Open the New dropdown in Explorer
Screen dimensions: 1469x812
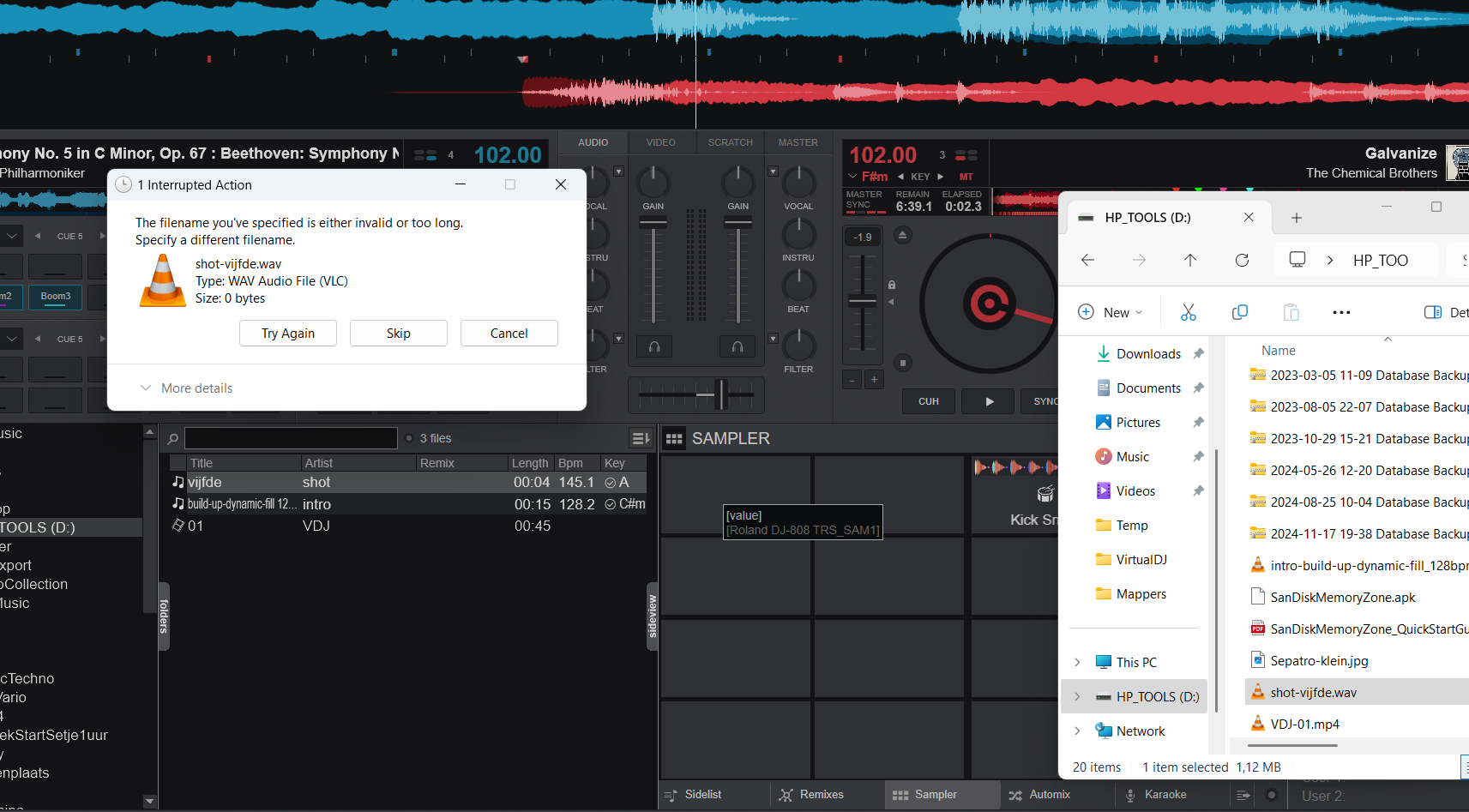coord(1111,312)
